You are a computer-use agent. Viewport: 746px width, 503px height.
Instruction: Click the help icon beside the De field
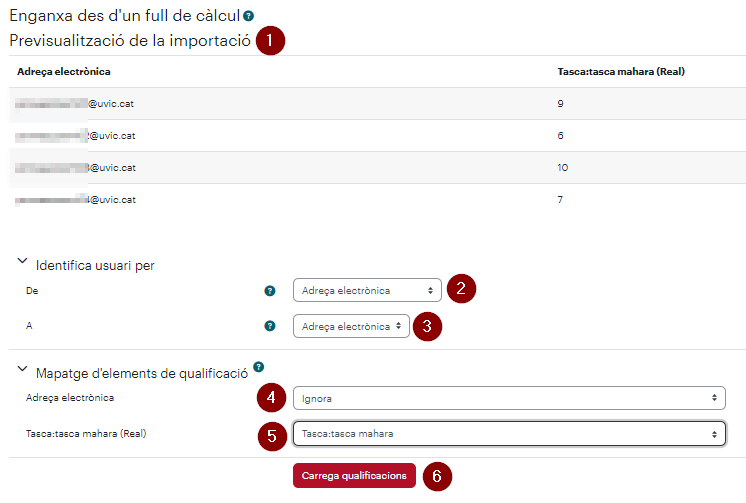(270, 291)
